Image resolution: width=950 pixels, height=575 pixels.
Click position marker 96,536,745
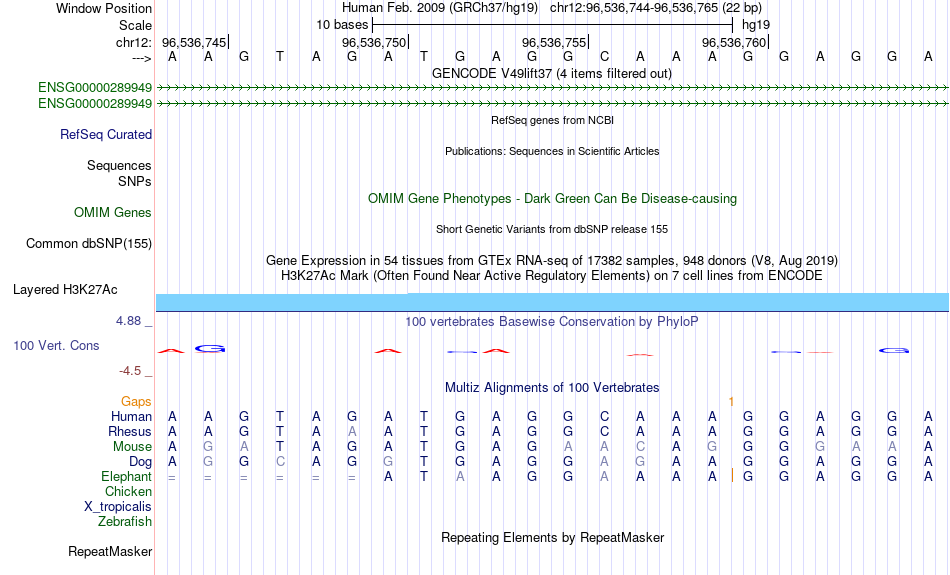[194, 42]
